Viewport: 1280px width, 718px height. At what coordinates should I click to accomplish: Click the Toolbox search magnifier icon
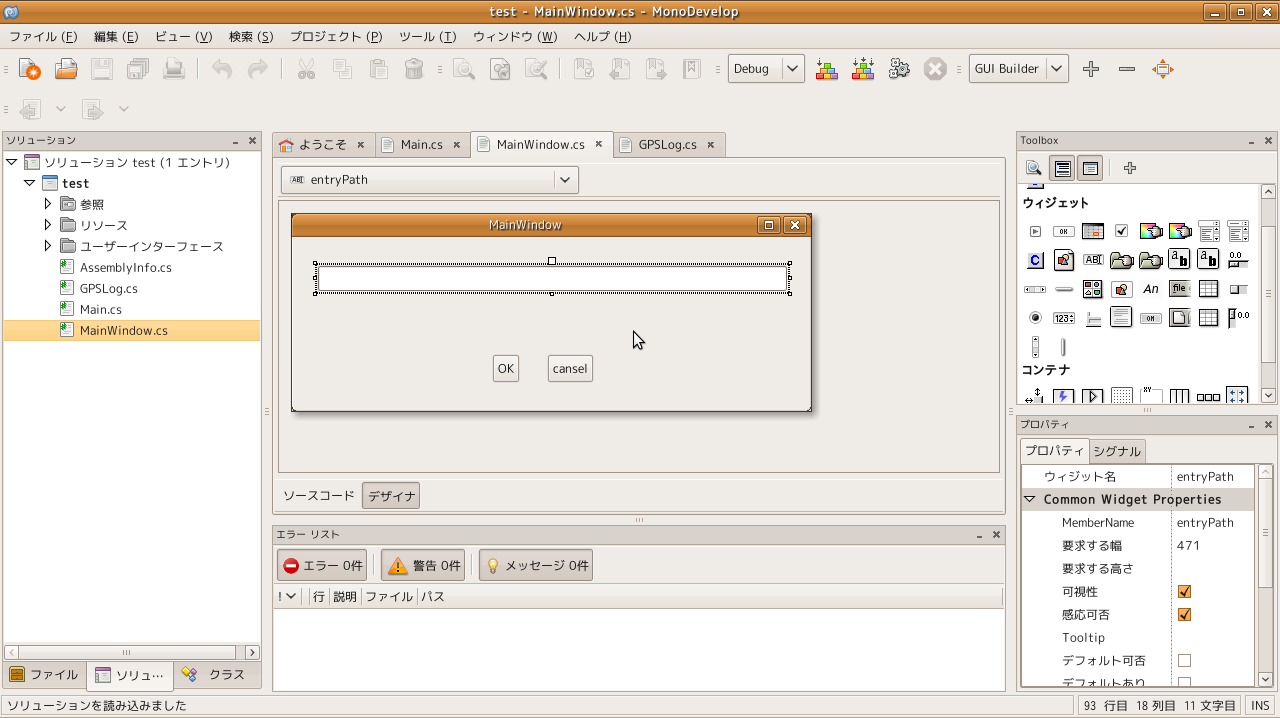click(x=1033, y=168)
